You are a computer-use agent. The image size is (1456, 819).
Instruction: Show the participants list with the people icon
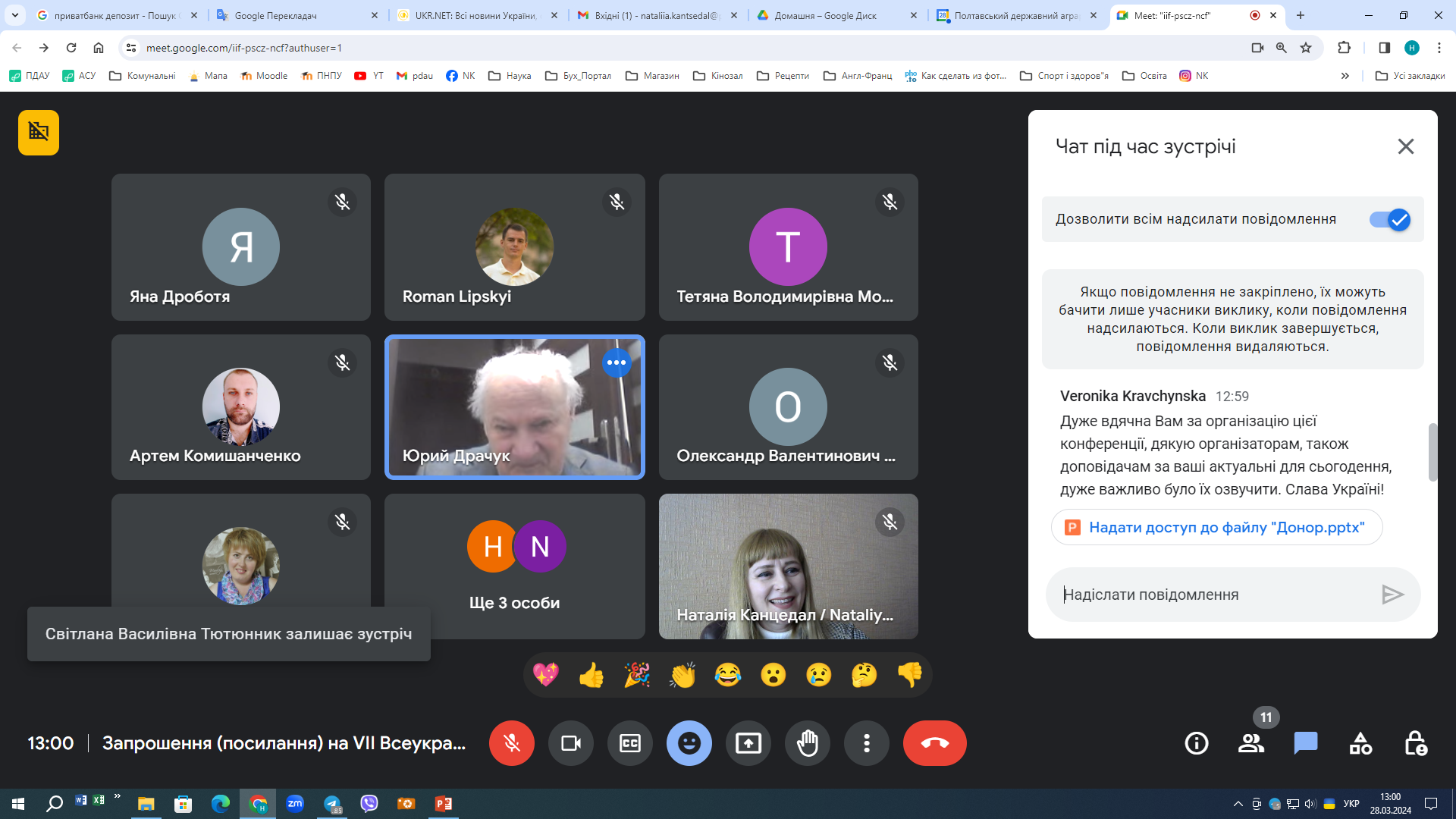1251,743
